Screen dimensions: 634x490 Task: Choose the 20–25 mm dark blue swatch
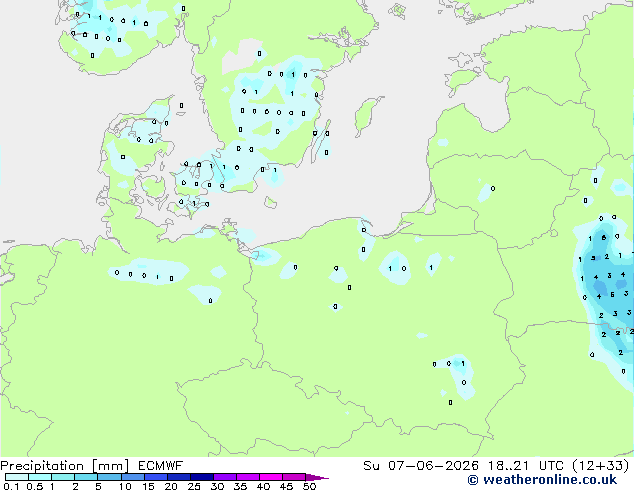(179, 477)
